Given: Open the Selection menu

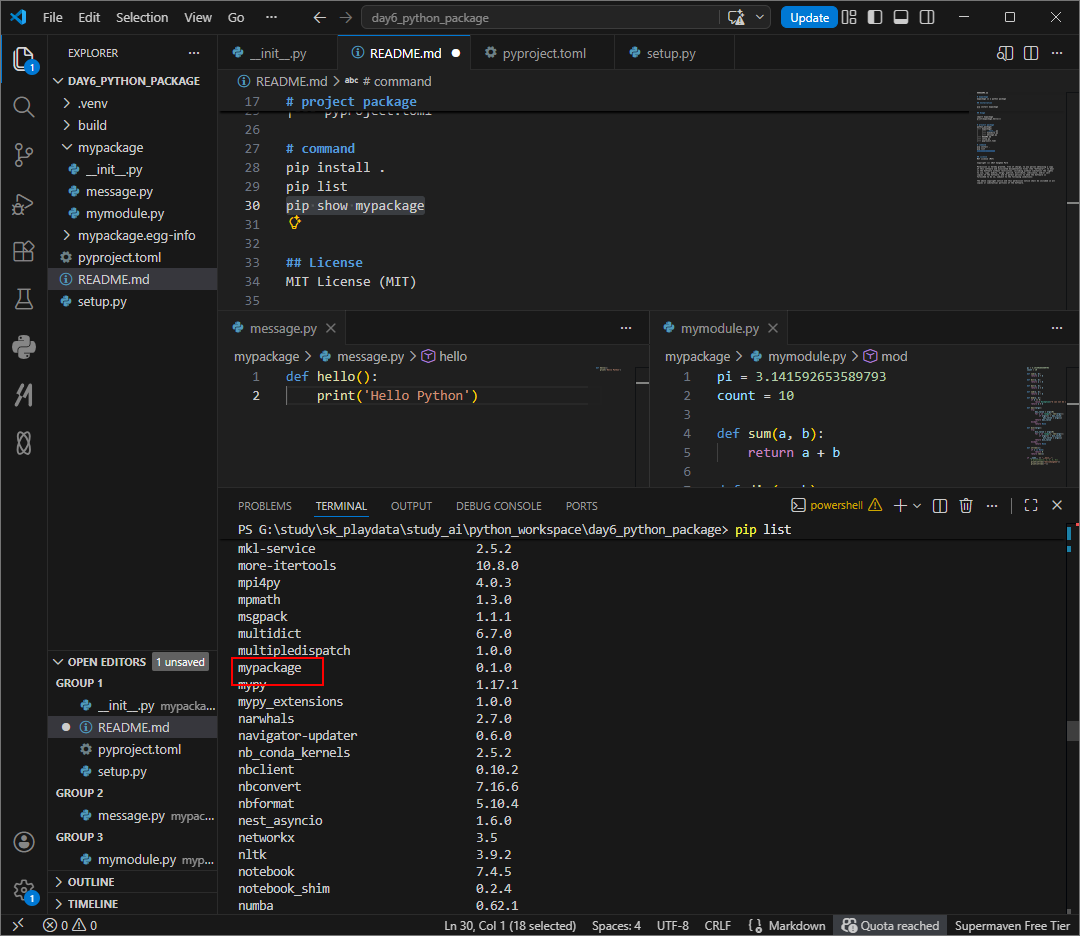Looking at the screenshot, I should (x=142, y=18).
